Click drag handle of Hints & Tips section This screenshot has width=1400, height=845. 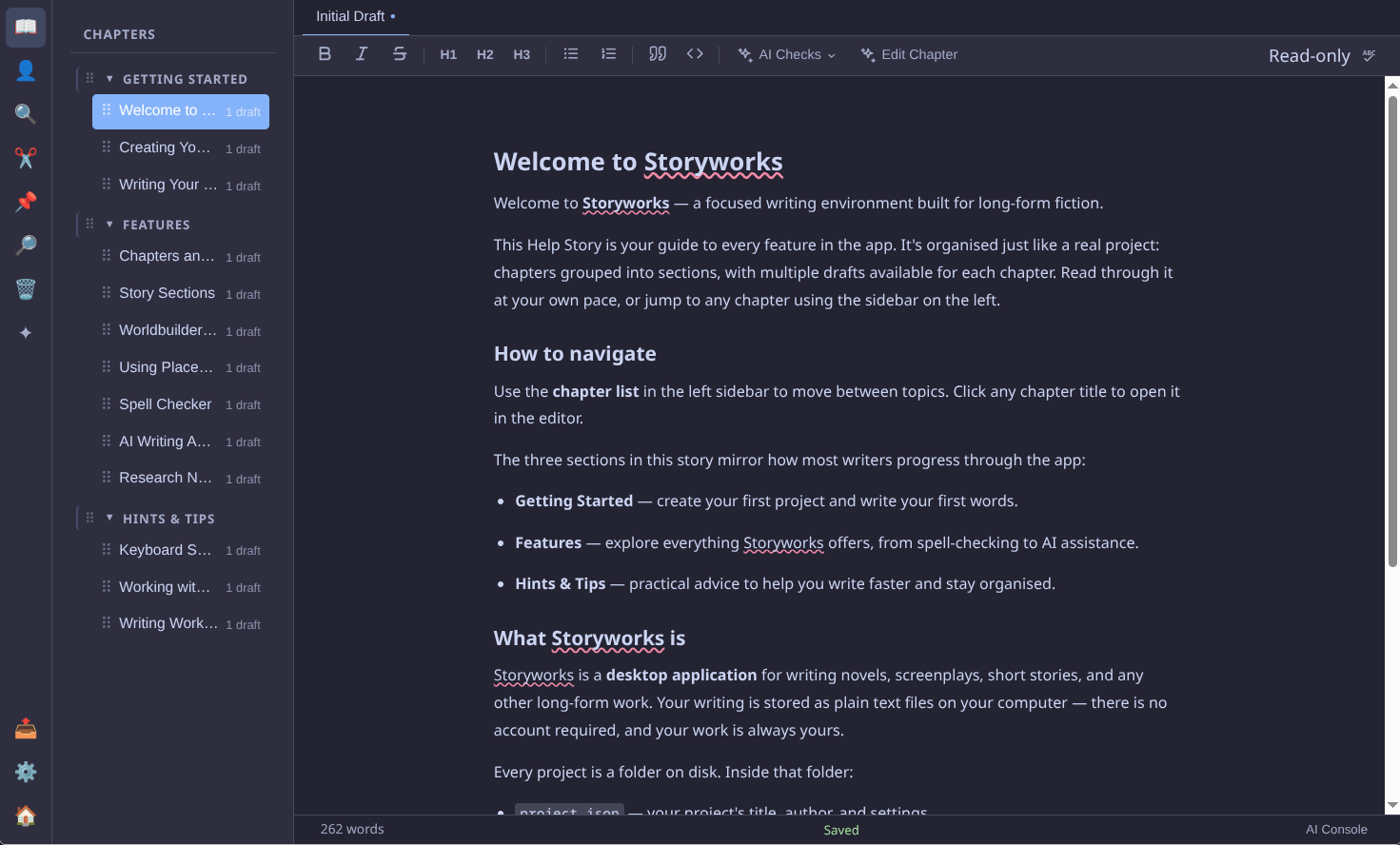click(89, 519)
